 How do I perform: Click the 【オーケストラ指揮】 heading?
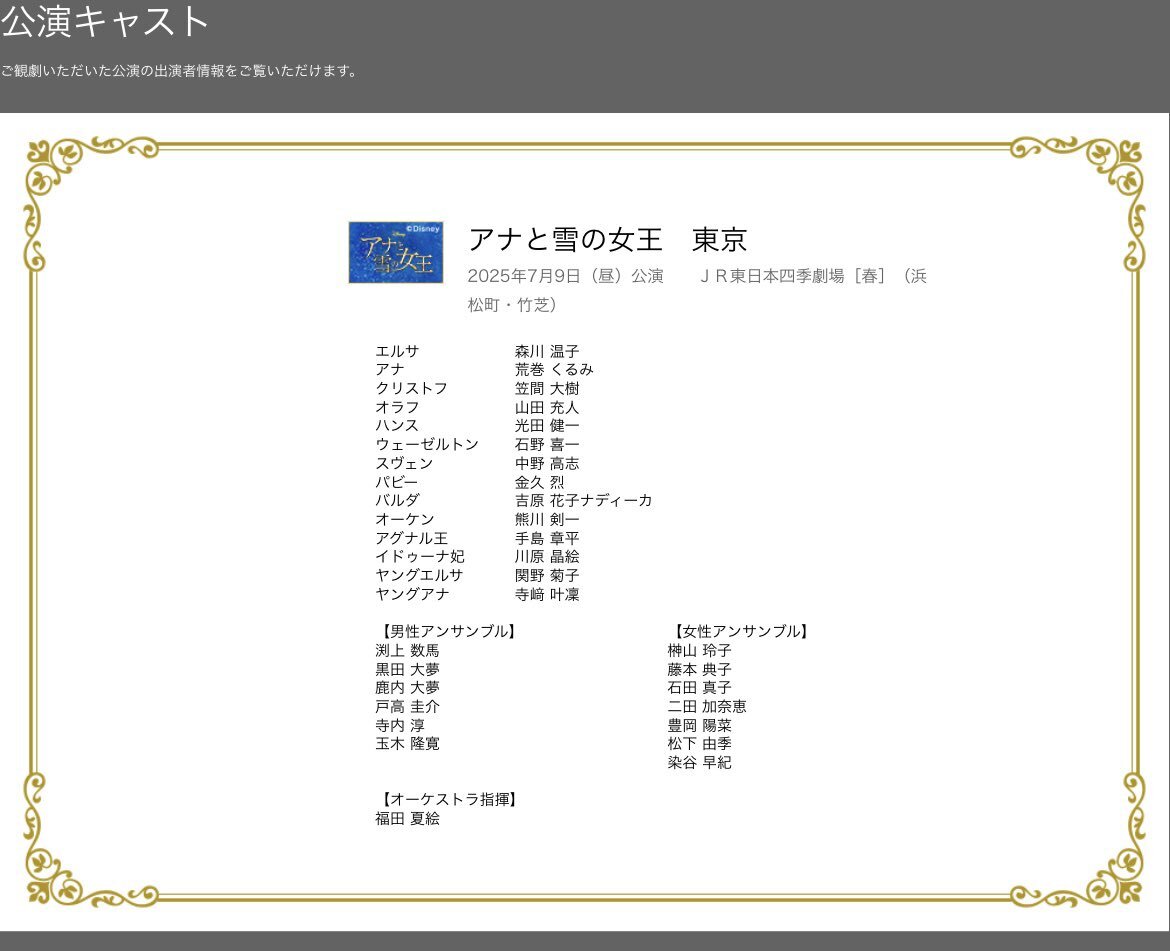click(x=448, y=800)
